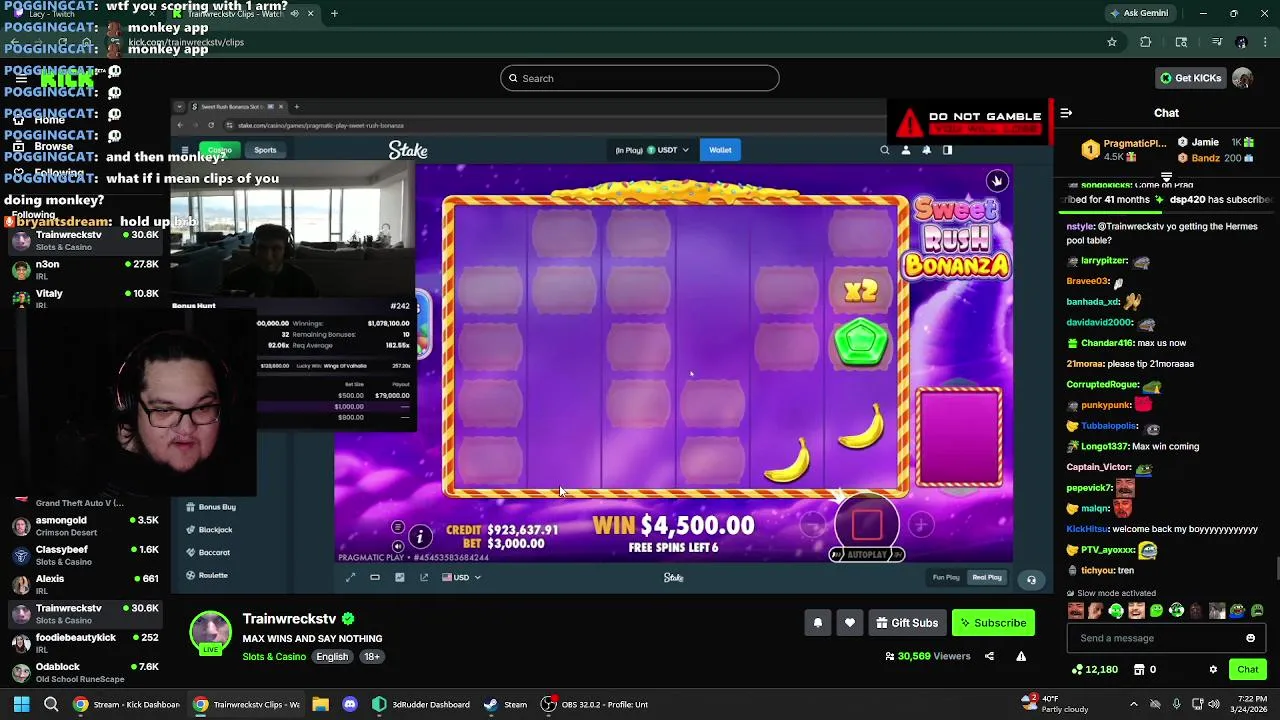This screenshot has width=1280, height=720.
Task: Pop out the game window icon
Action: point(424,577)
